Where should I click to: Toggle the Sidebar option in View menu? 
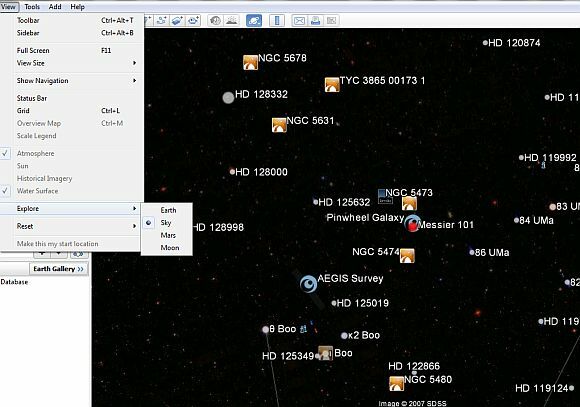point(72,33)
